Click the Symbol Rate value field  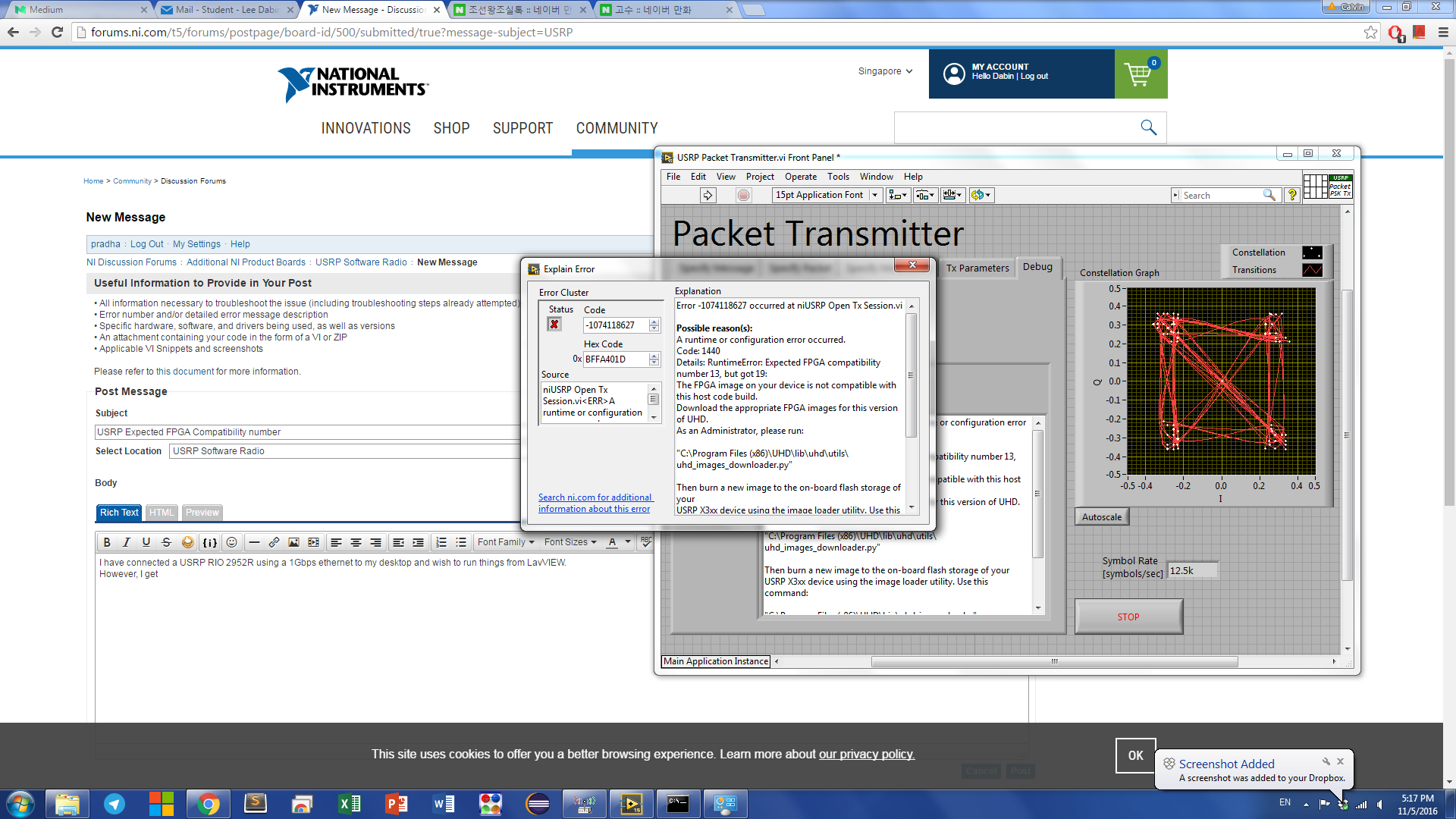pyautogui.click(x=1192, y=570)
